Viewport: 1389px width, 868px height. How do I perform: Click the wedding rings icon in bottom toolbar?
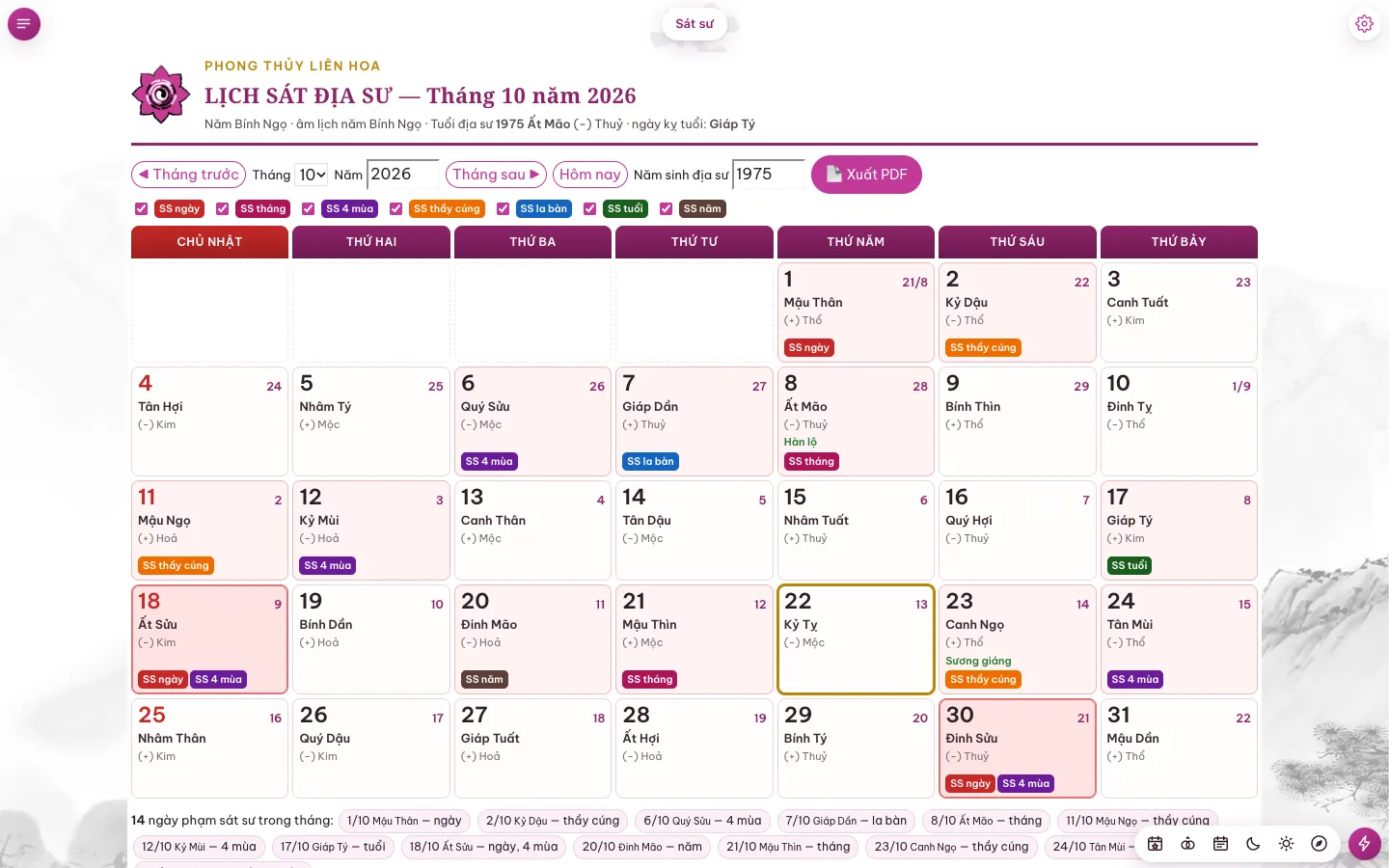tap(1187, 844)
